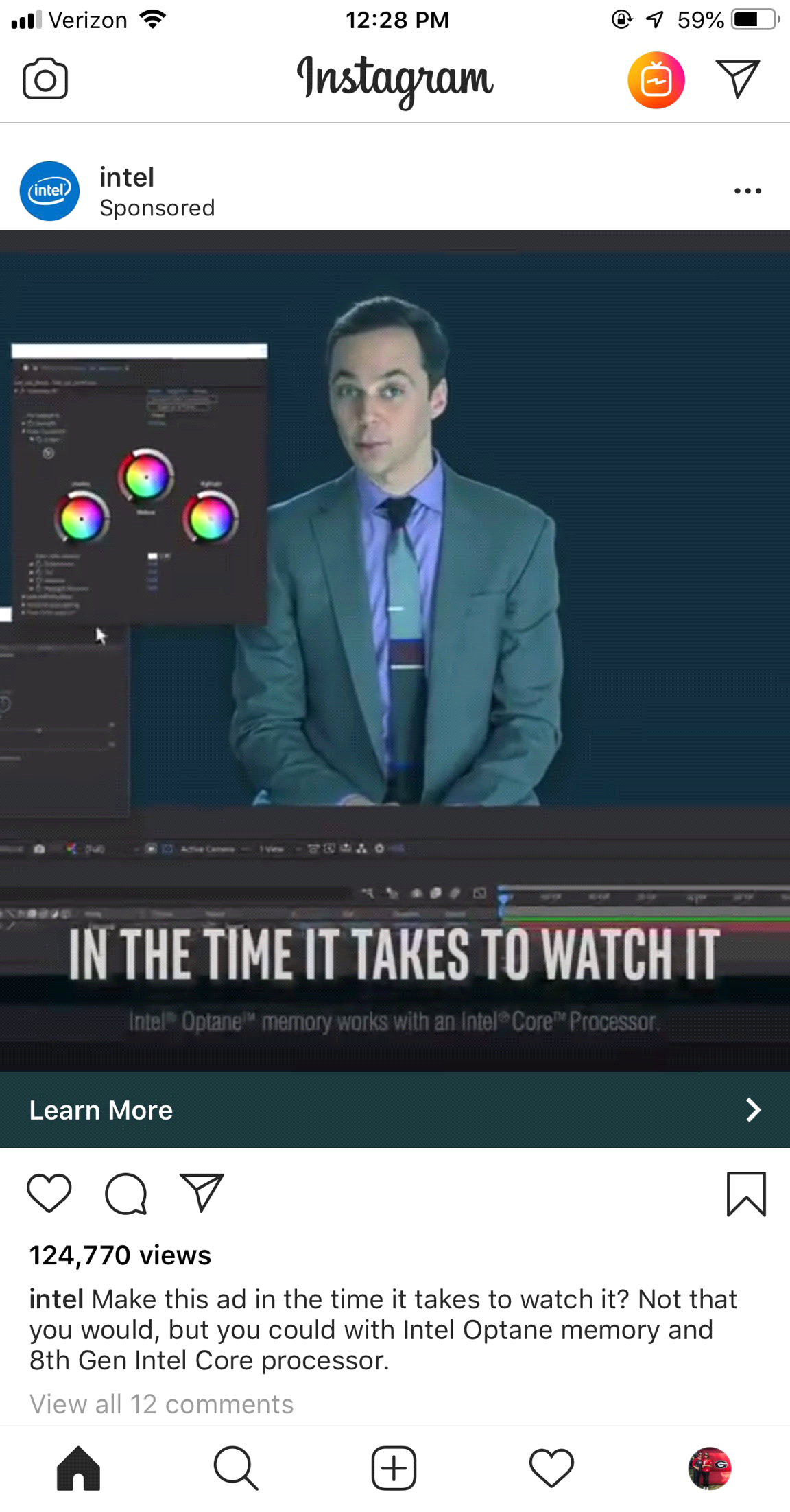Open your profile tab avatar
The image size is (790, 1512).
(x=710, y=1468)
